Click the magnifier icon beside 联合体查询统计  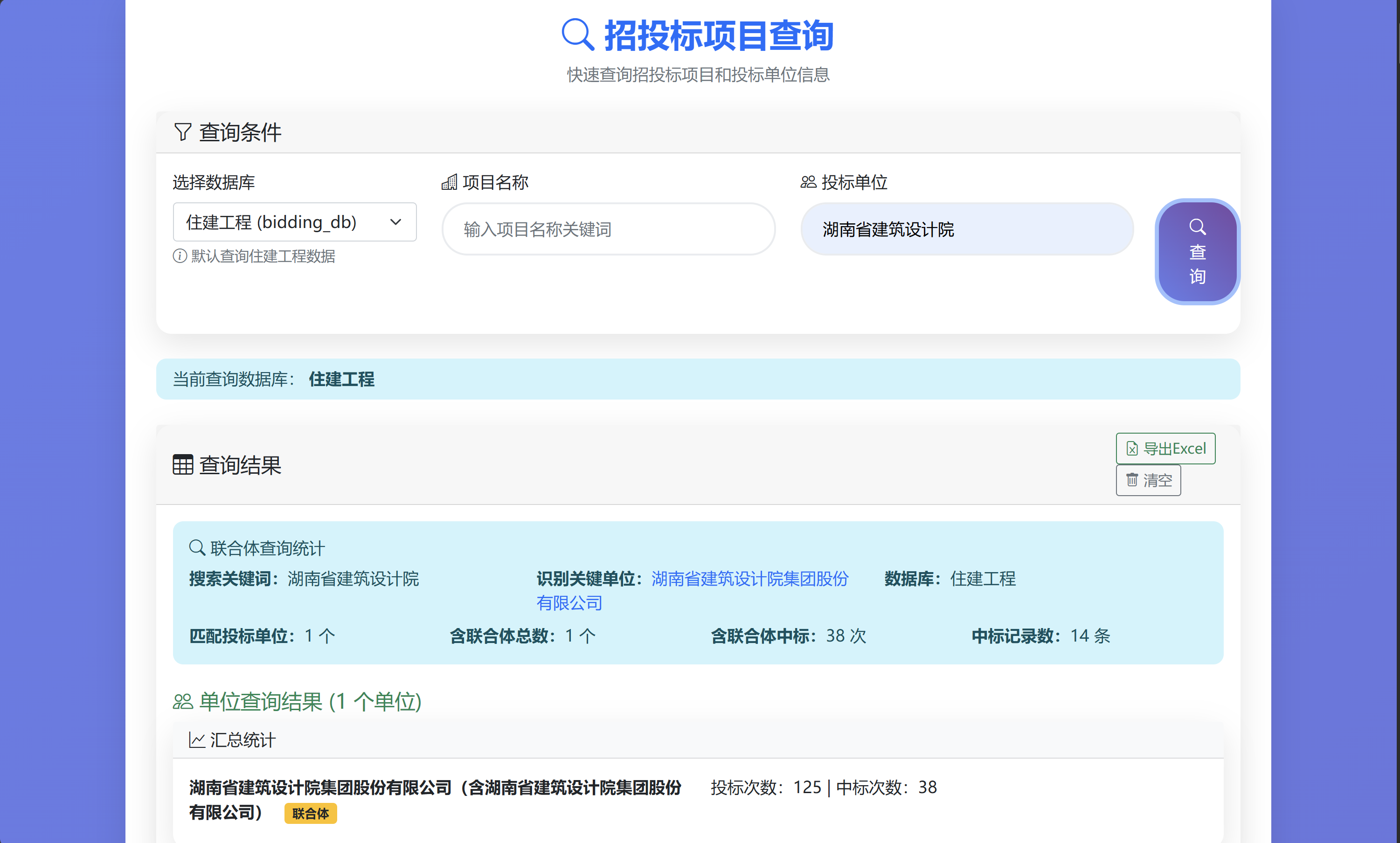point(197,547)
